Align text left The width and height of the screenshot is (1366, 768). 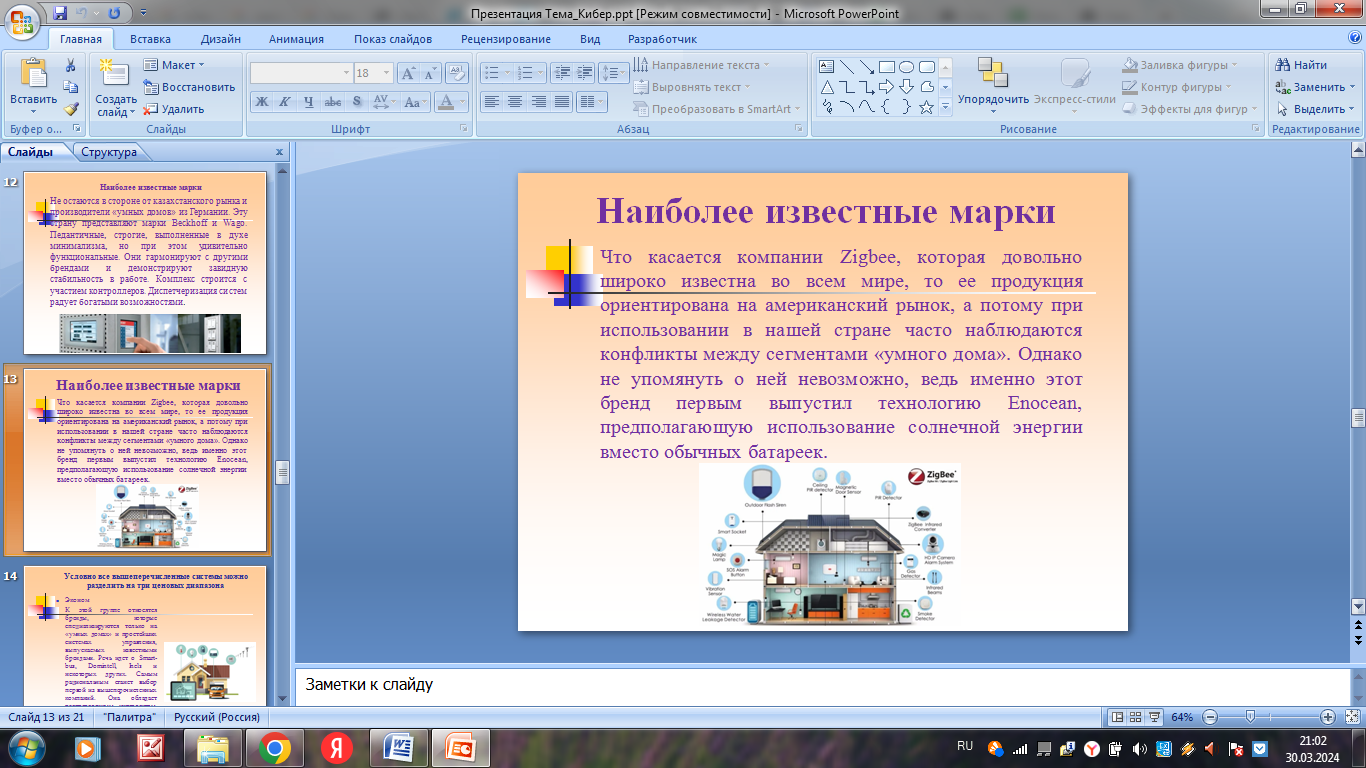point(491,101)
